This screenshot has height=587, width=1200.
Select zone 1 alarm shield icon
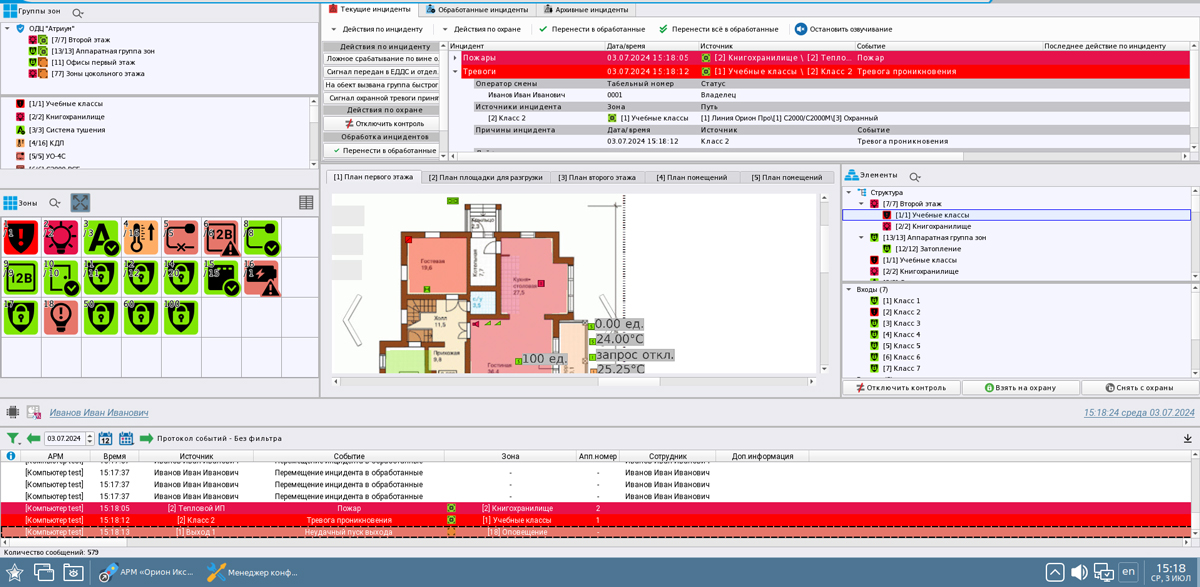pos(20,237)
